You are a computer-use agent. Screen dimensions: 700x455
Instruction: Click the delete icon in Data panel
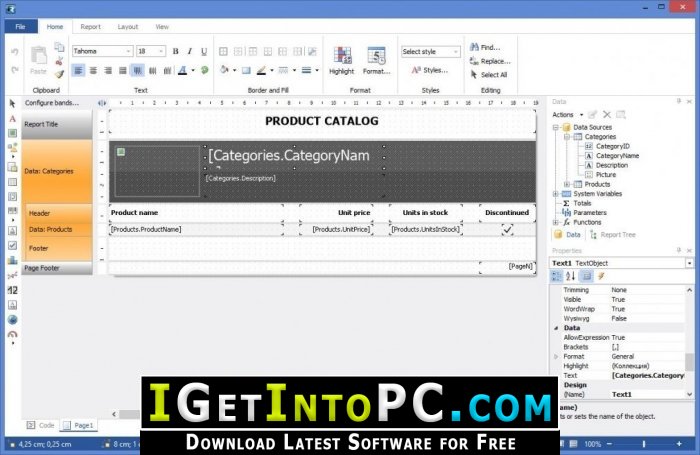coord(606,115)
